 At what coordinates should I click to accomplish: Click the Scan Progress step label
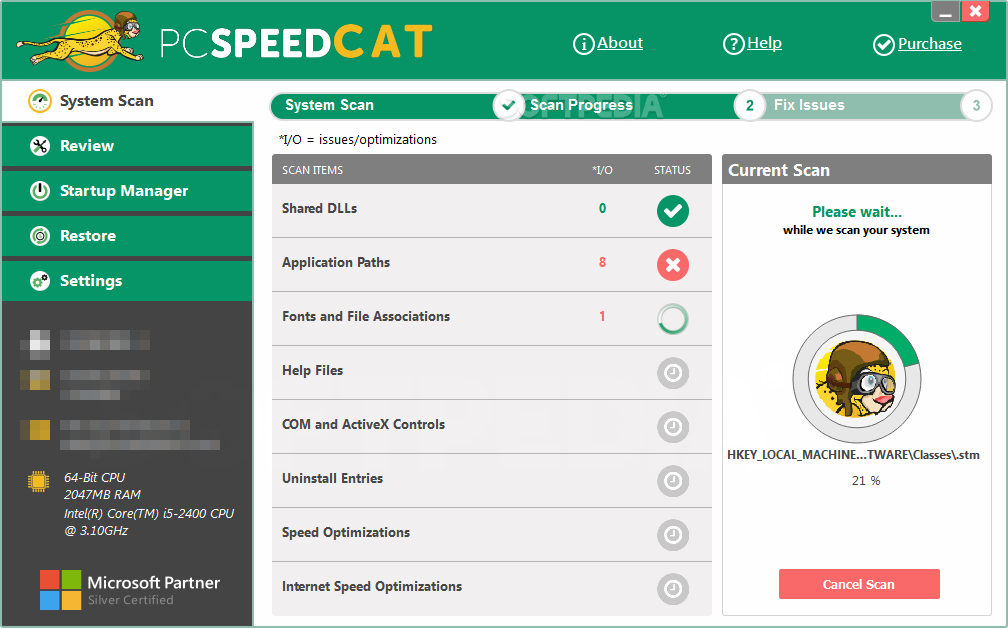coord(581,105)
